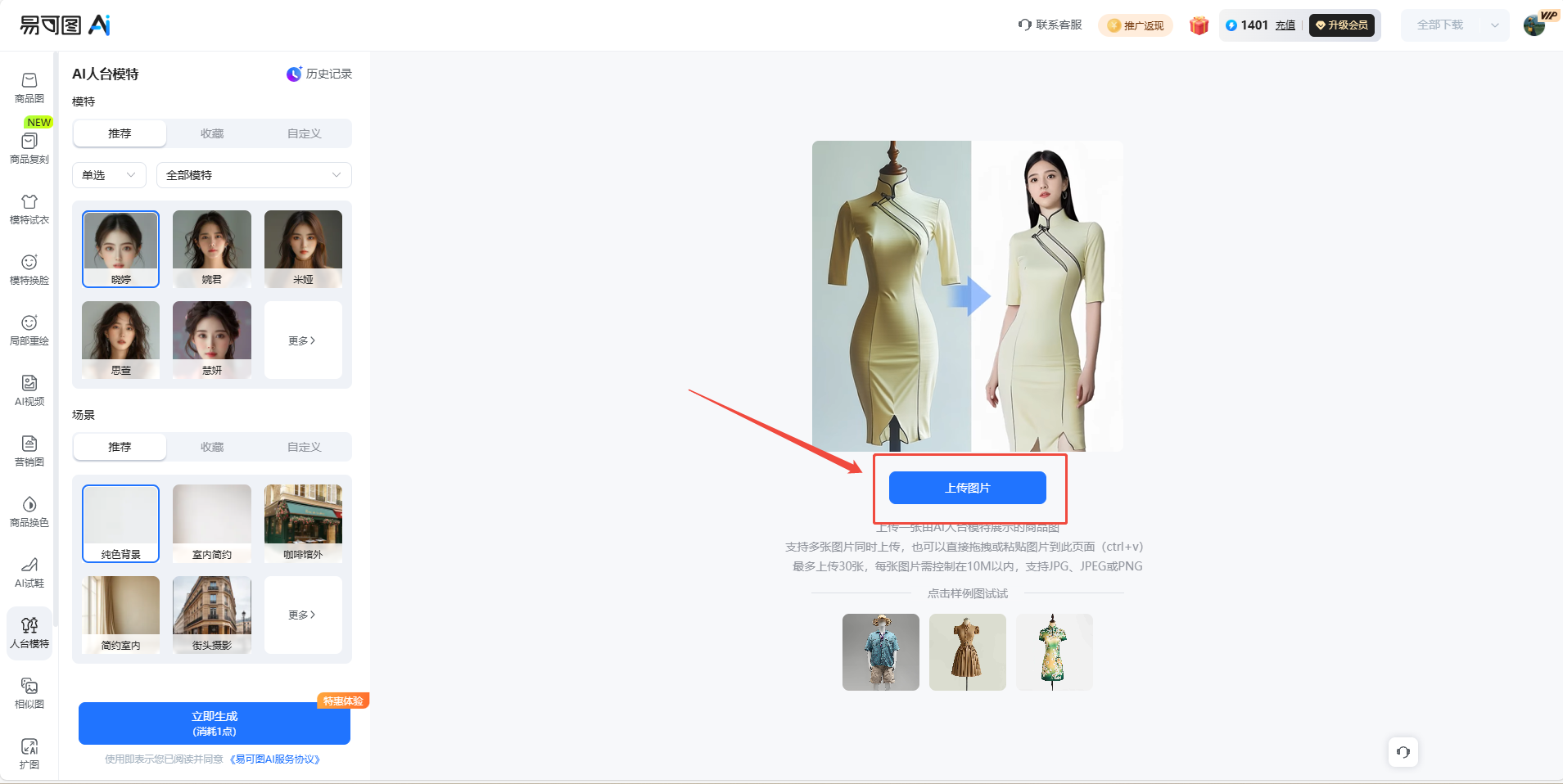This screenshot has height=784, width=1563.
Task: Switch to 收藏 tab under 场景
Action: (212, 447)
